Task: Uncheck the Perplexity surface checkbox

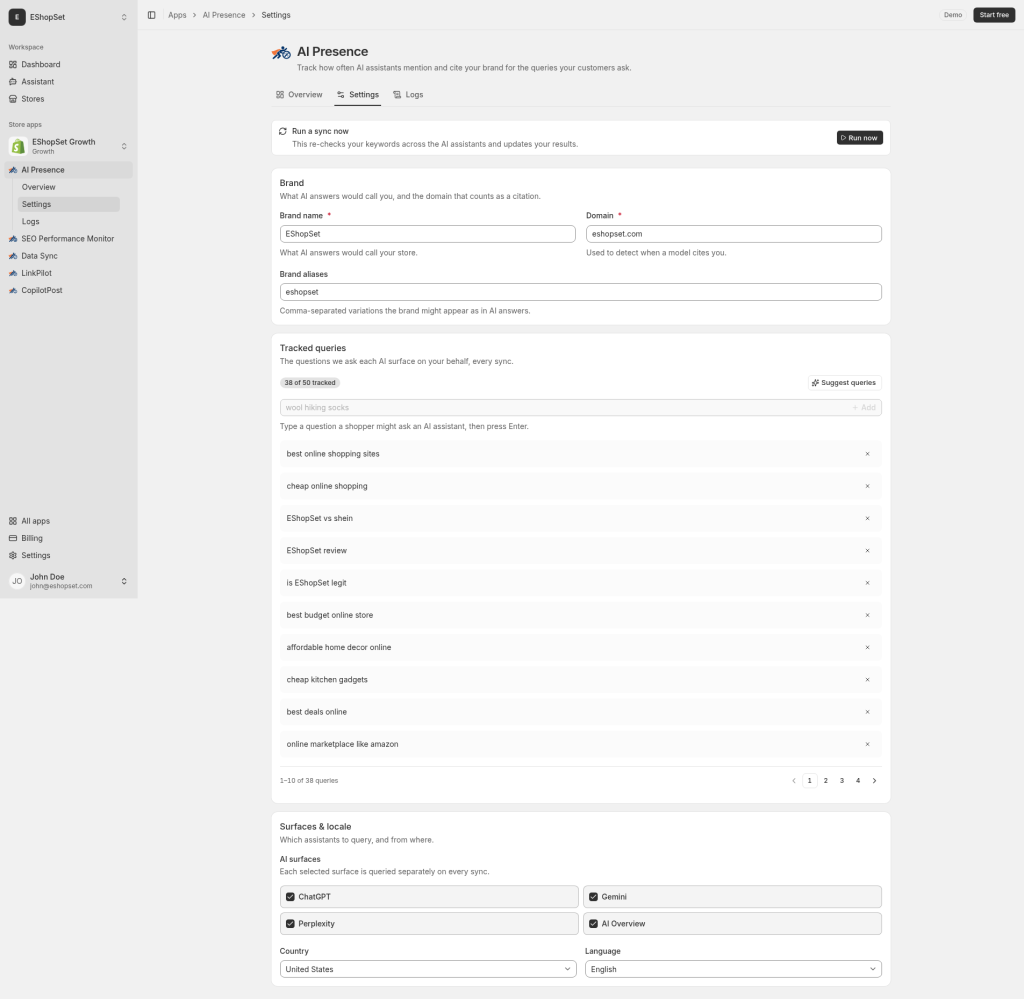Action: pyautogui.click(x=291, y=924)
